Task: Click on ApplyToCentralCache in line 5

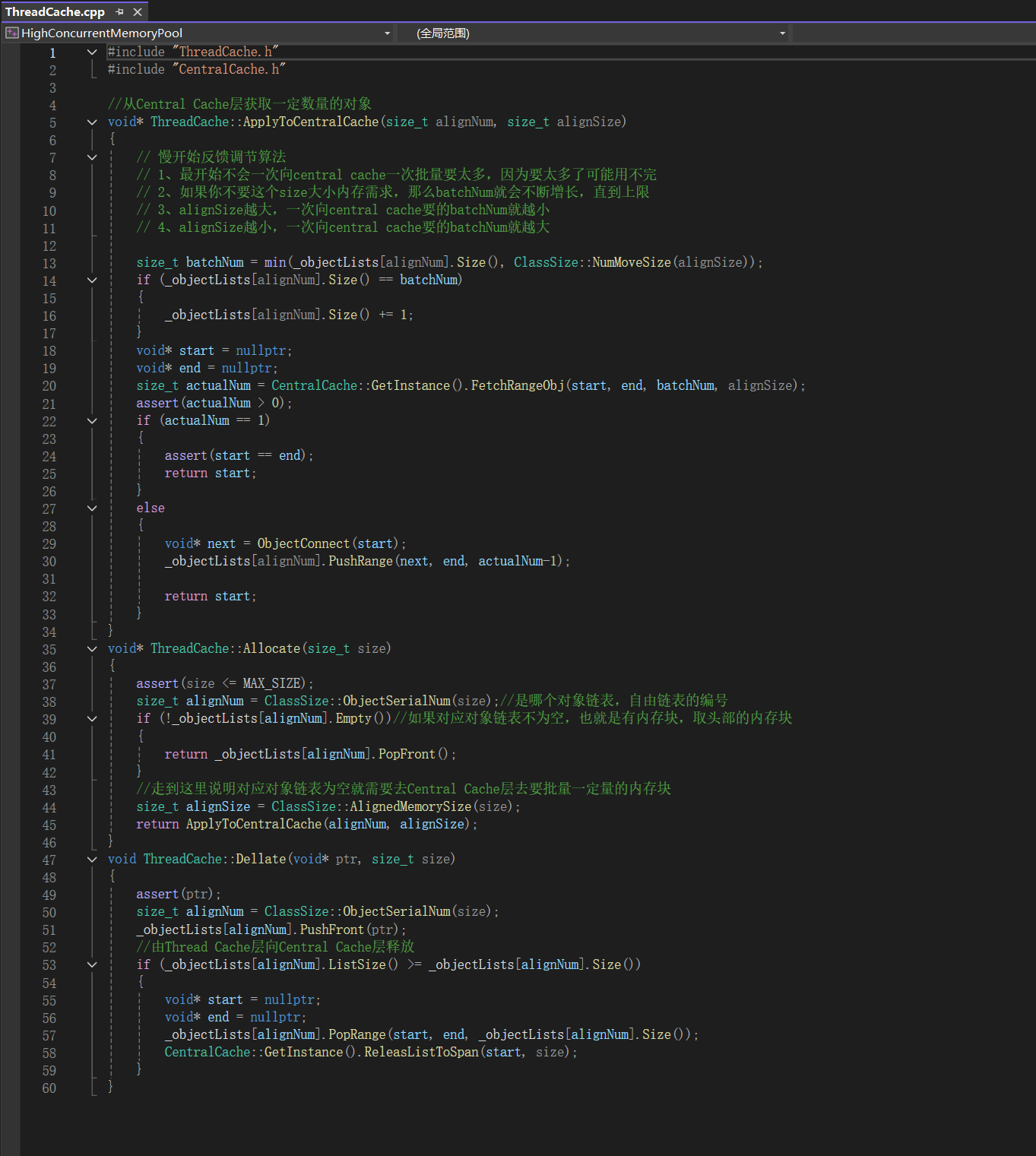Action: [x=311, y=122]
